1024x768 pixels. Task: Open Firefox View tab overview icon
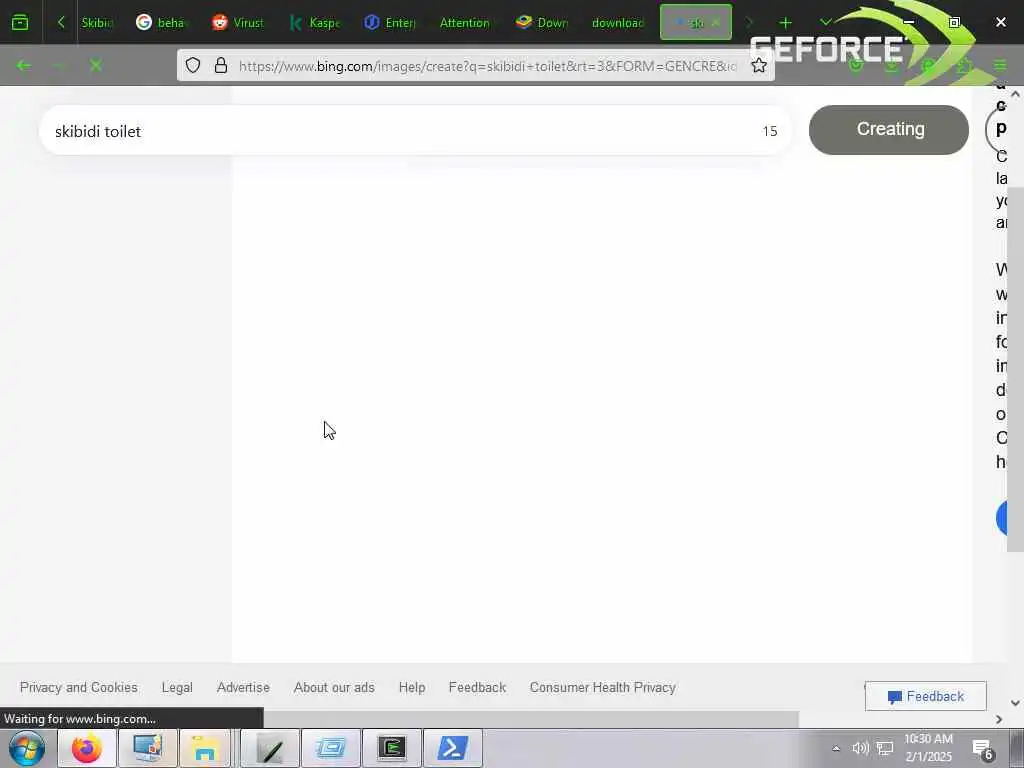[20, 23]
